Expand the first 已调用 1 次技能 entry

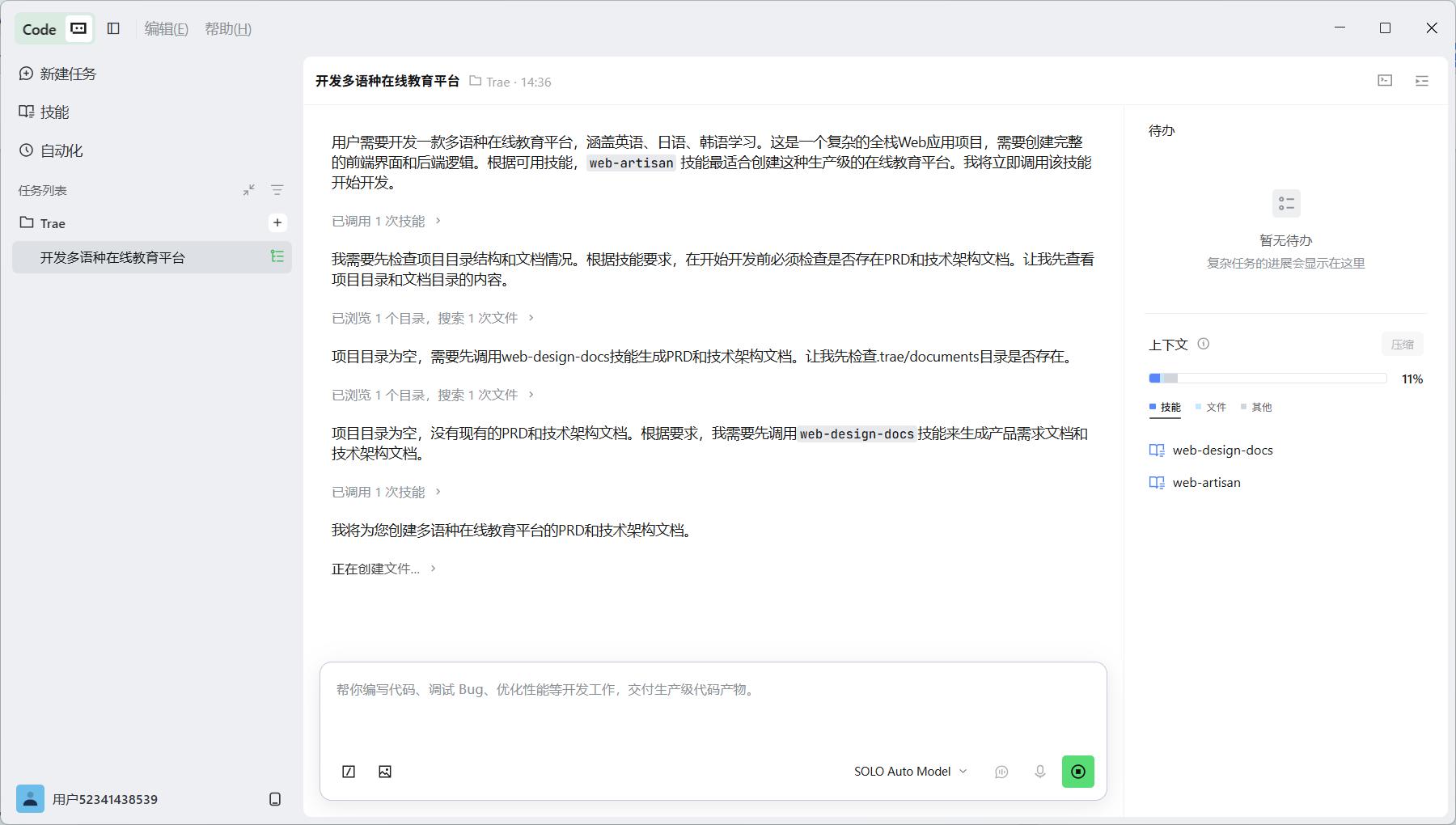click(387, 221)
